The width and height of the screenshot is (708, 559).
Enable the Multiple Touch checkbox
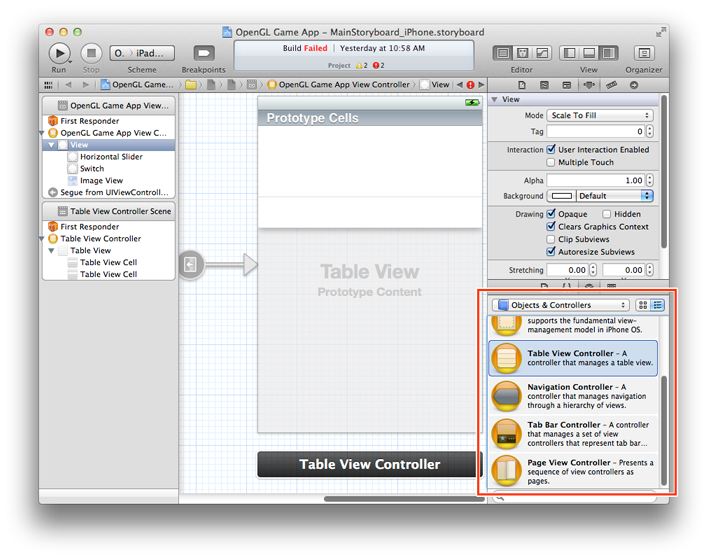(x=551, y=162)
